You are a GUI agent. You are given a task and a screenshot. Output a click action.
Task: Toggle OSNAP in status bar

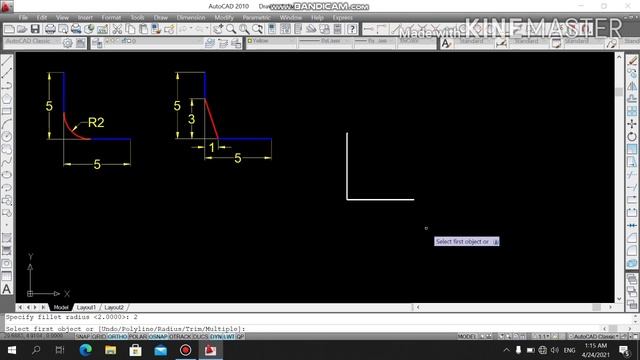click(158, 337)
